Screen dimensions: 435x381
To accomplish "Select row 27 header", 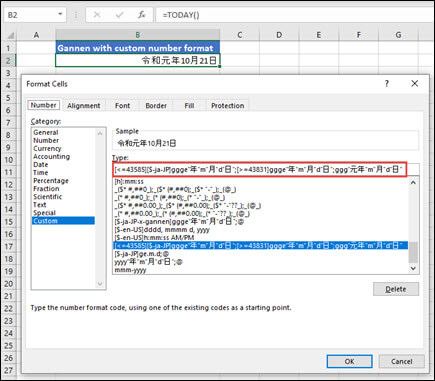I will [8, 370].
